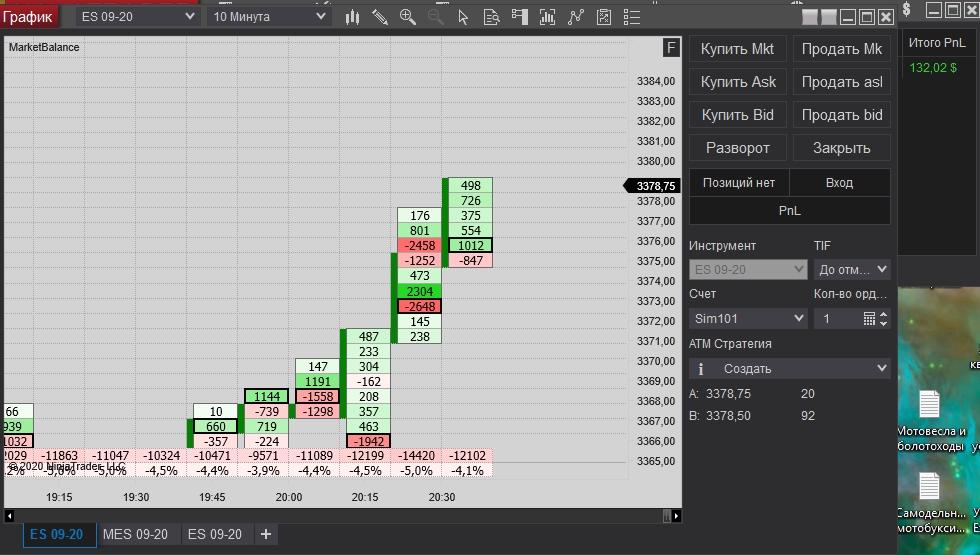Click the zoom in magnifier icon
This screenshot has height=555, width=980.
[x=408, y=17]
